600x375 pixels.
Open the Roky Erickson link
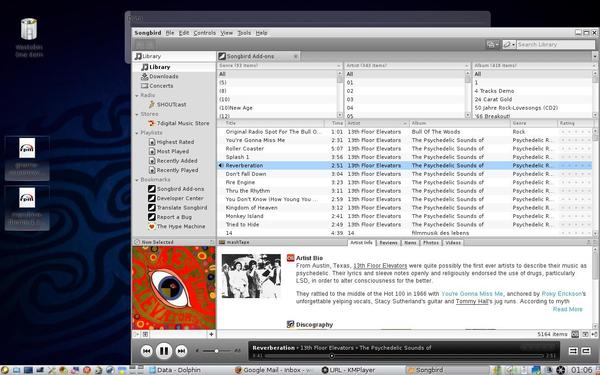tap(562, 293)
